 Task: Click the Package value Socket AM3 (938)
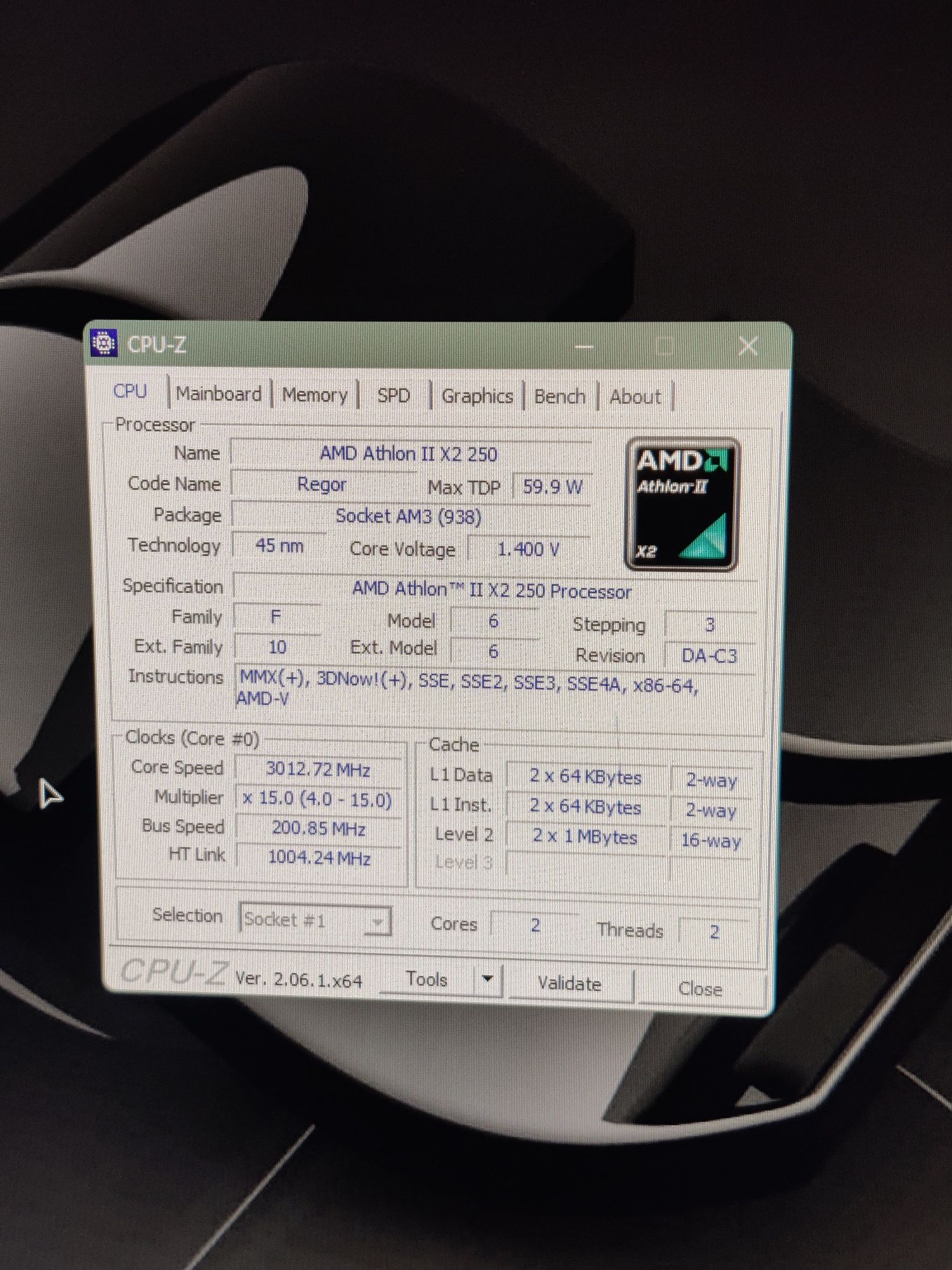click(x=410, y=516)
